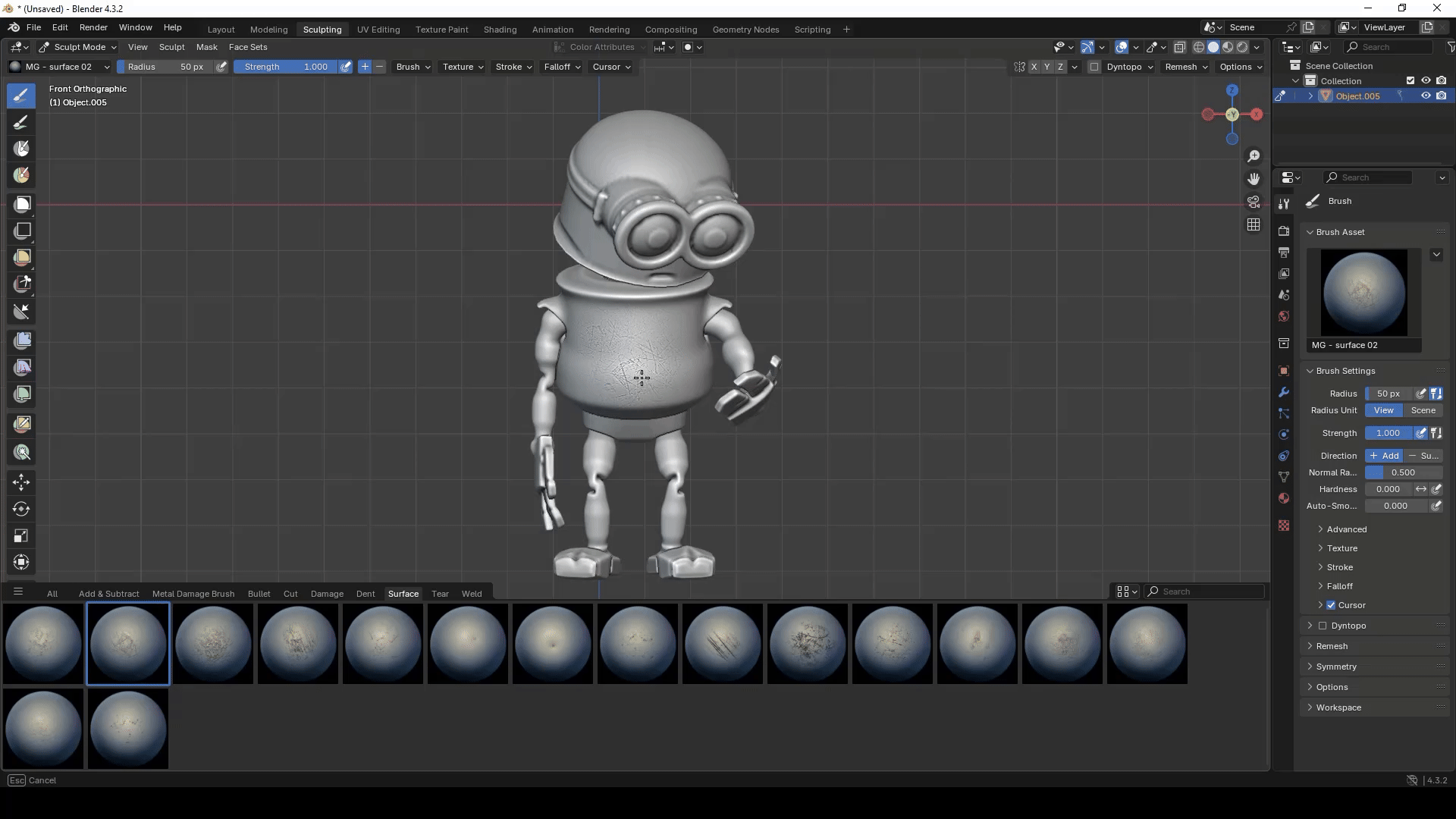1456x819 pixels.
Task: Select the Damage brush category tab
Action: point(327,594)
